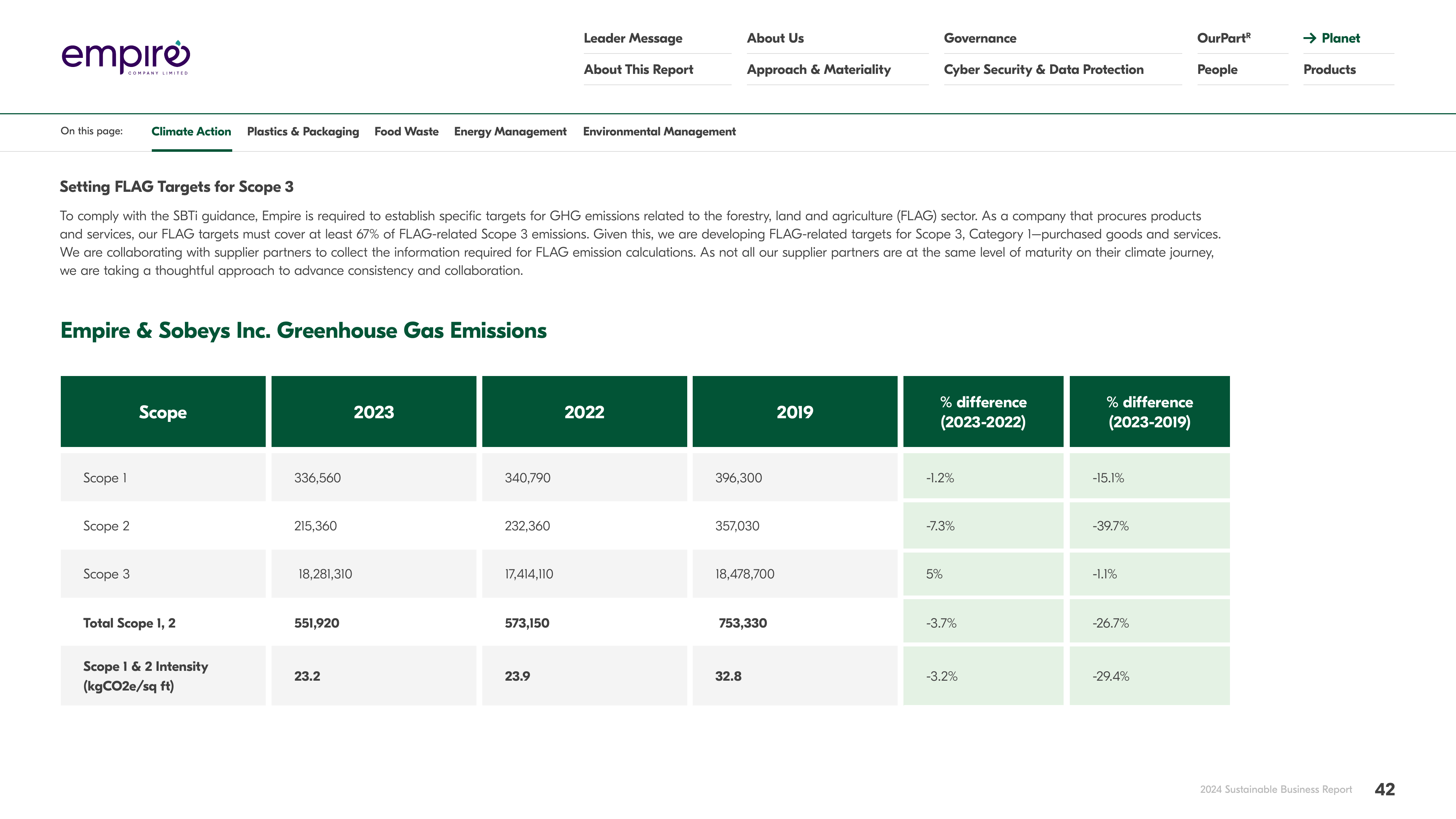
Task: Select the 336,560 cell value
Action: [318, 478]
